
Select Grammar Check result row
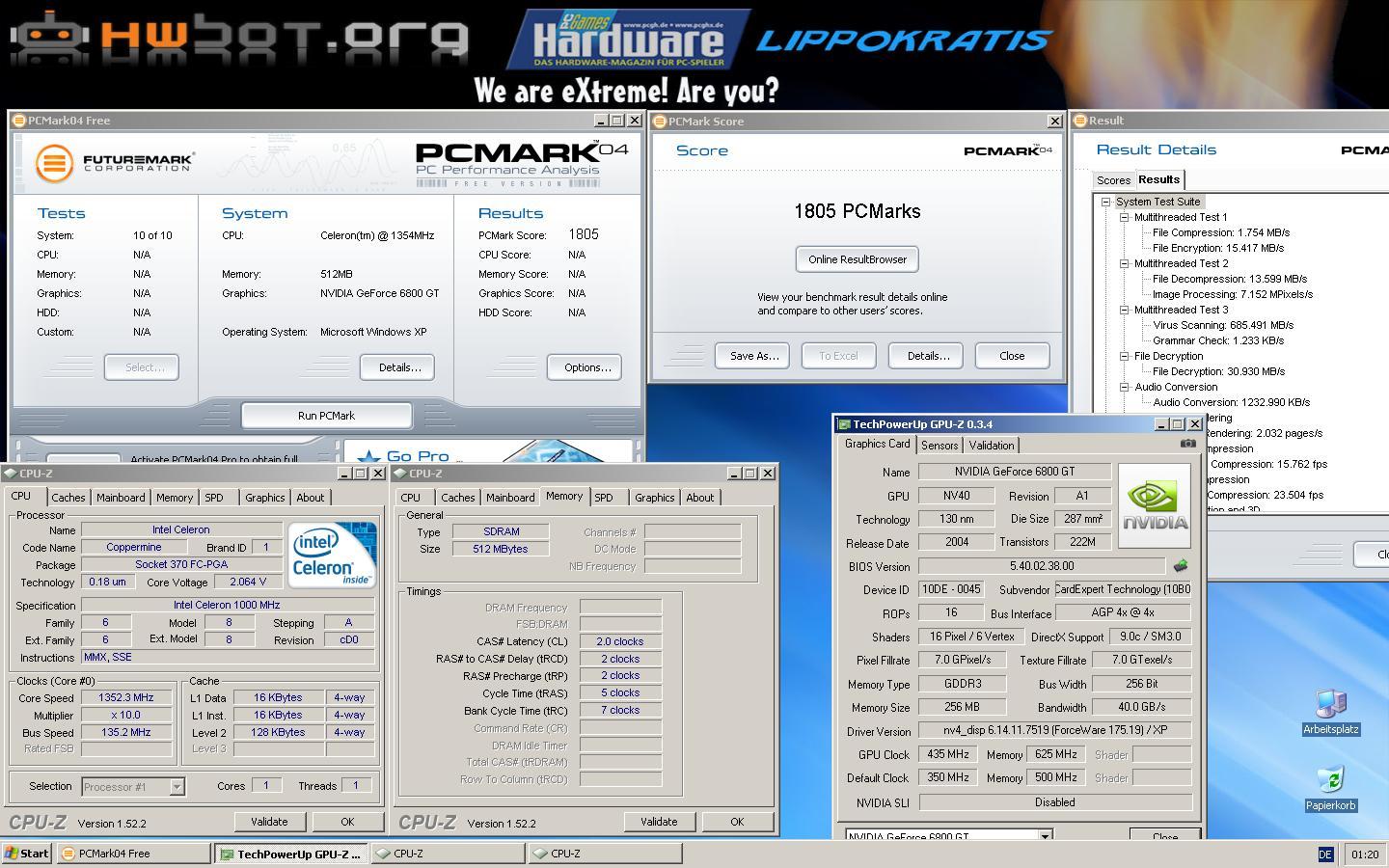(1217, 340)
